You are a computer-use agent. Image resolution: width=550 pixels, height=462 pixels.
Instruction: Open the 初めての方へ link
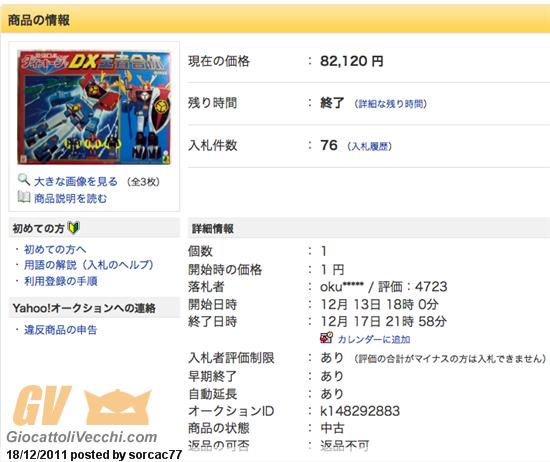point(55,249)
